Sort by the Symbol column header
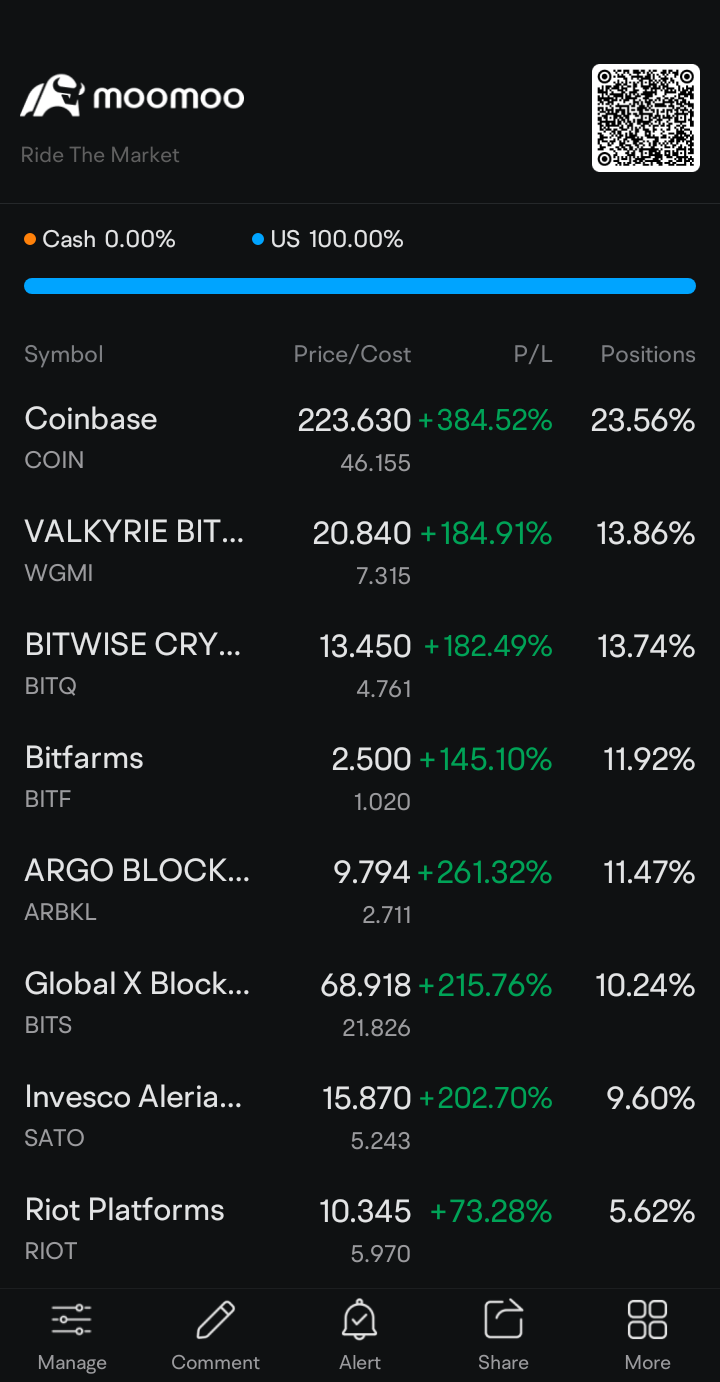 point(64,354)
